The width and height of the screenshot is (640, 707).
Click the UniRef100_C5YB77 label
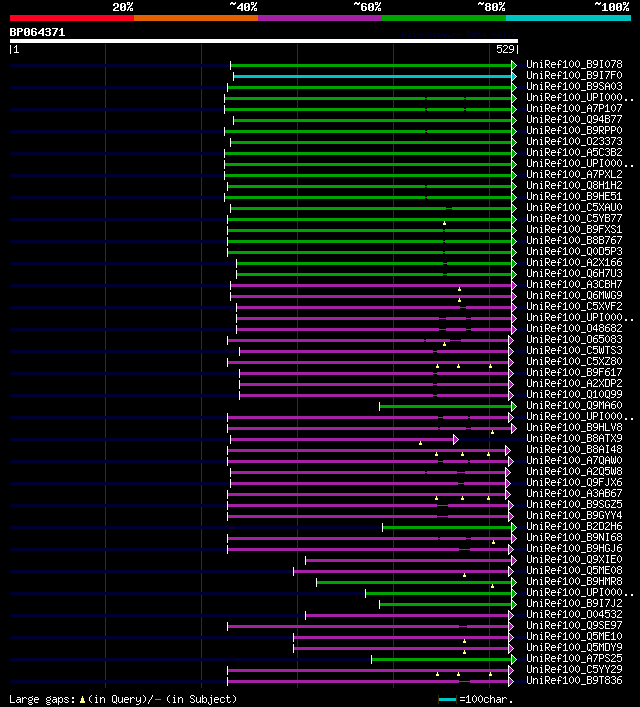[574, 219]
